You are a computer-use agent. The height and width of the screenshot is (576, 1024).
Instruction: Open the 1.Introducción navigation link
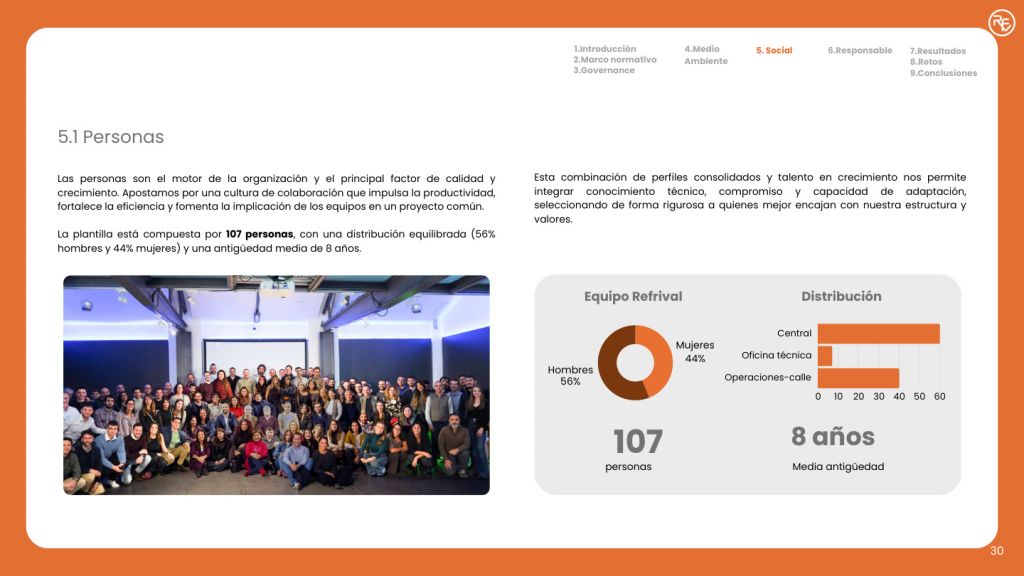[605, 49]
